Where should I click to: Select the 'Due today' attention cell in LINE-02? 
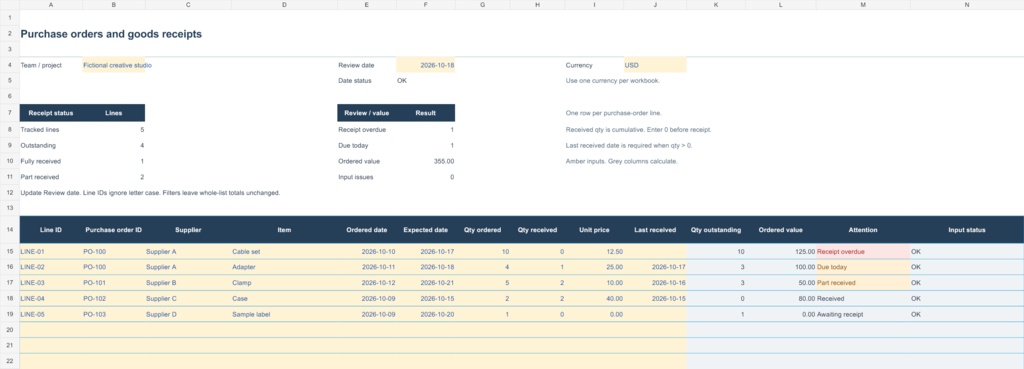863,267
